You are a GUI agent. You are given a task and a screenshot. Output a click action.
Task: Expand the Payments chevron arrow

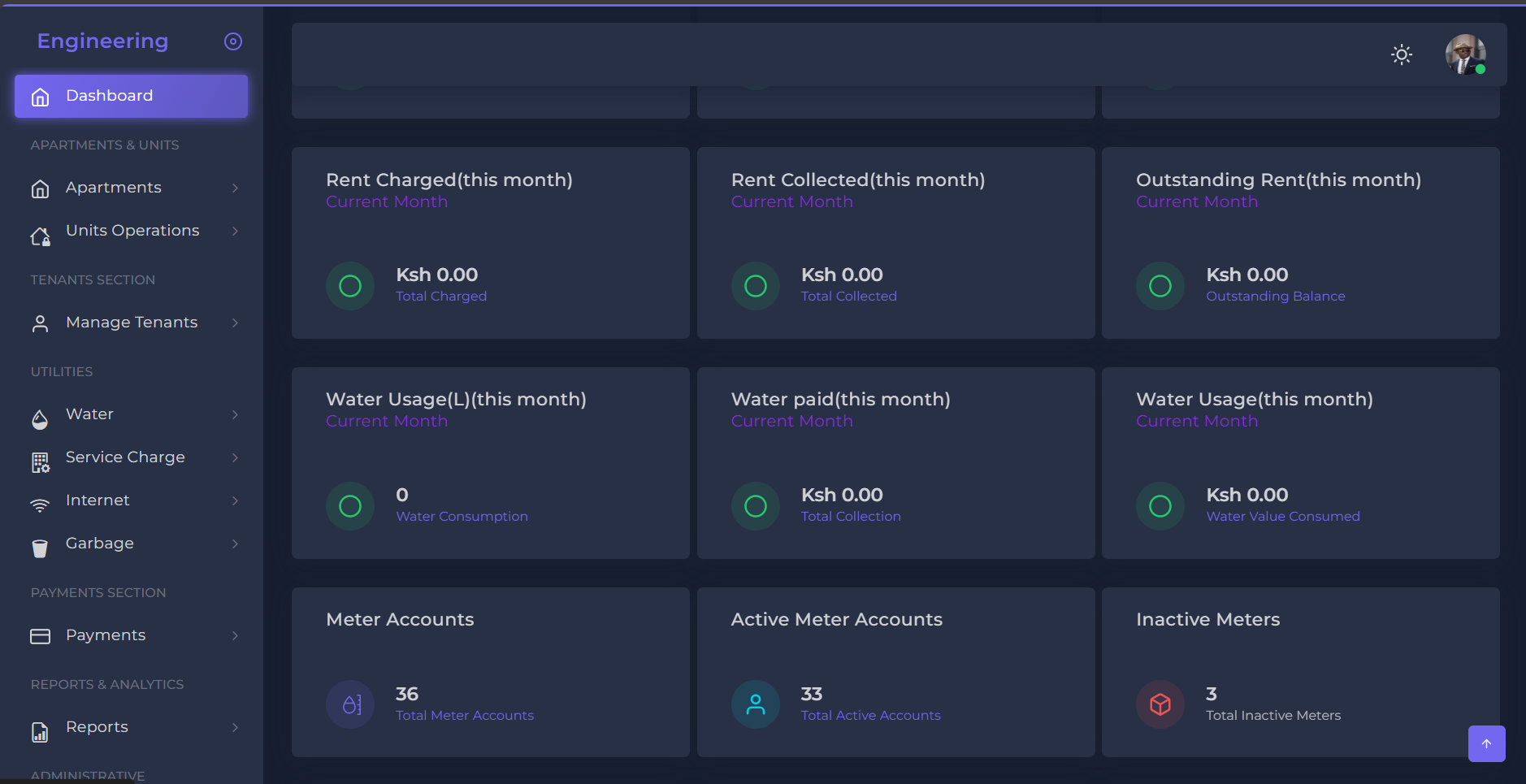pos(235,636)
